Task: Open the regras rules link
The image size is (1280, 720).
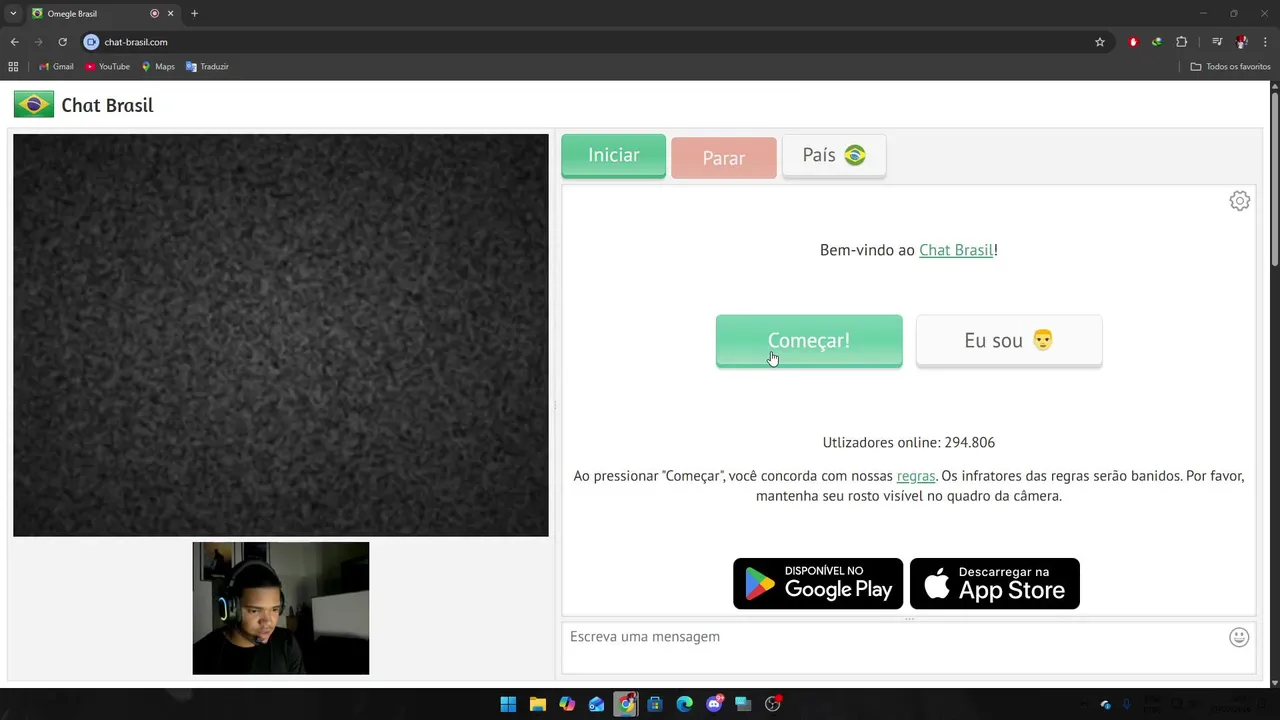Action: [916, 476]
